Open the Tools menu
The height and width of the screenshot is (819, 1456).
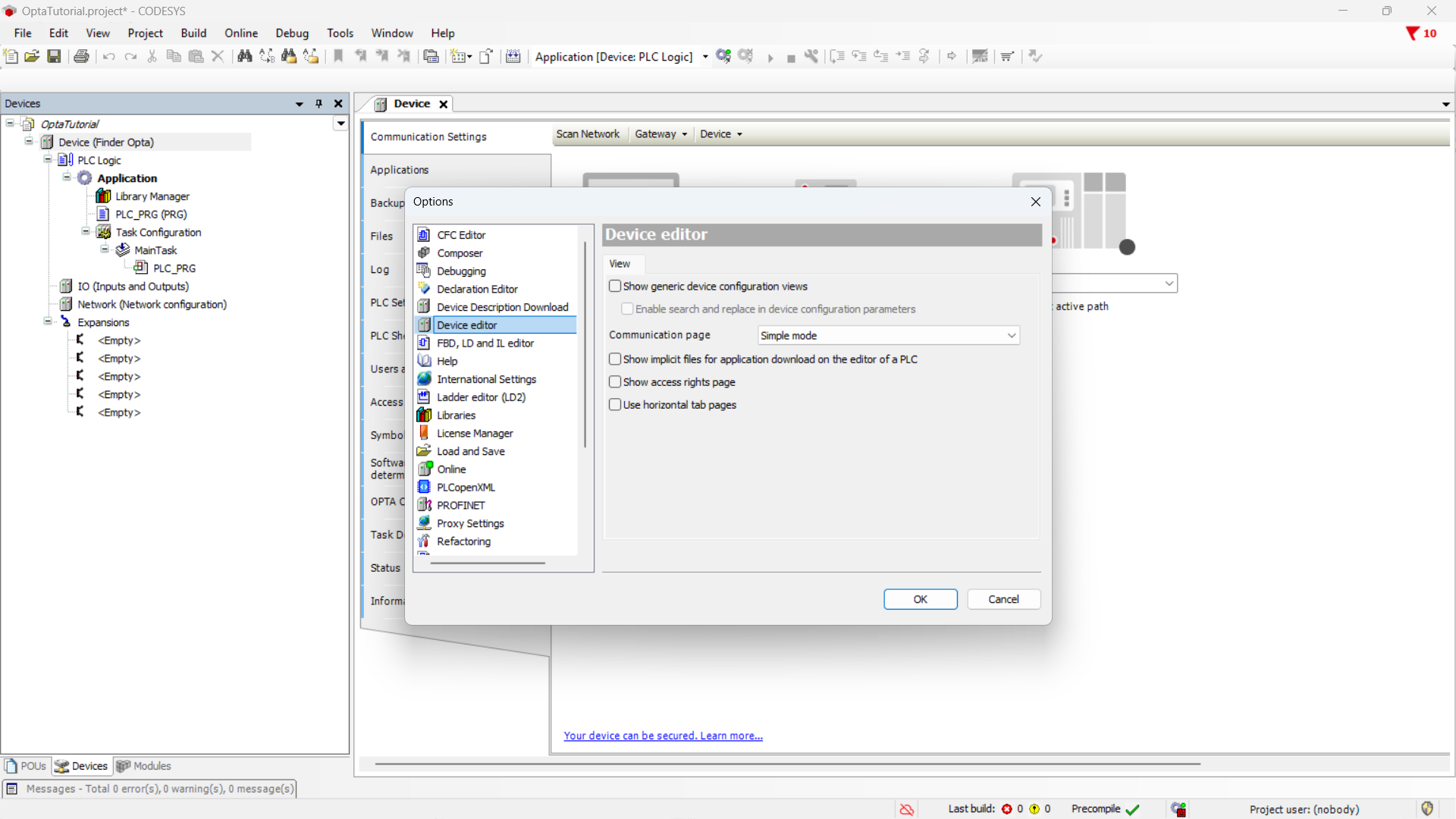pos(340,33)
